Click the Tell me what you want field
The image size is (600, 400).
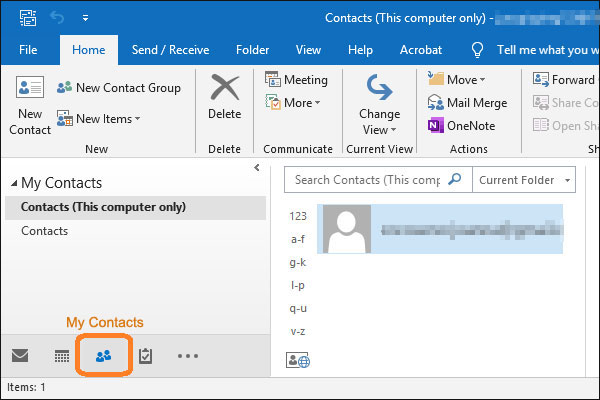click(x=548, y=50)
